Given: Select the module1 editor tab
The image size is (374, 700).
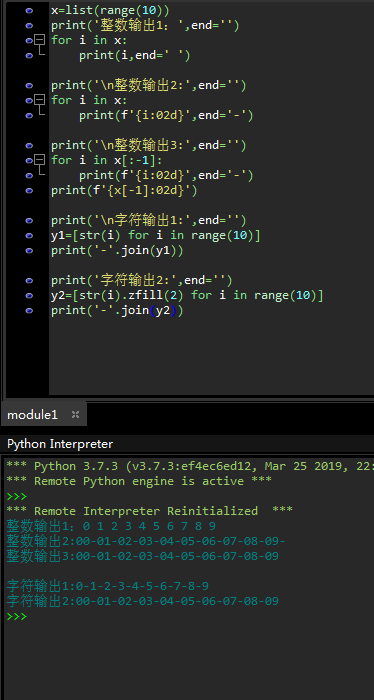Looking at the screenshot, I should click(32, 415).
